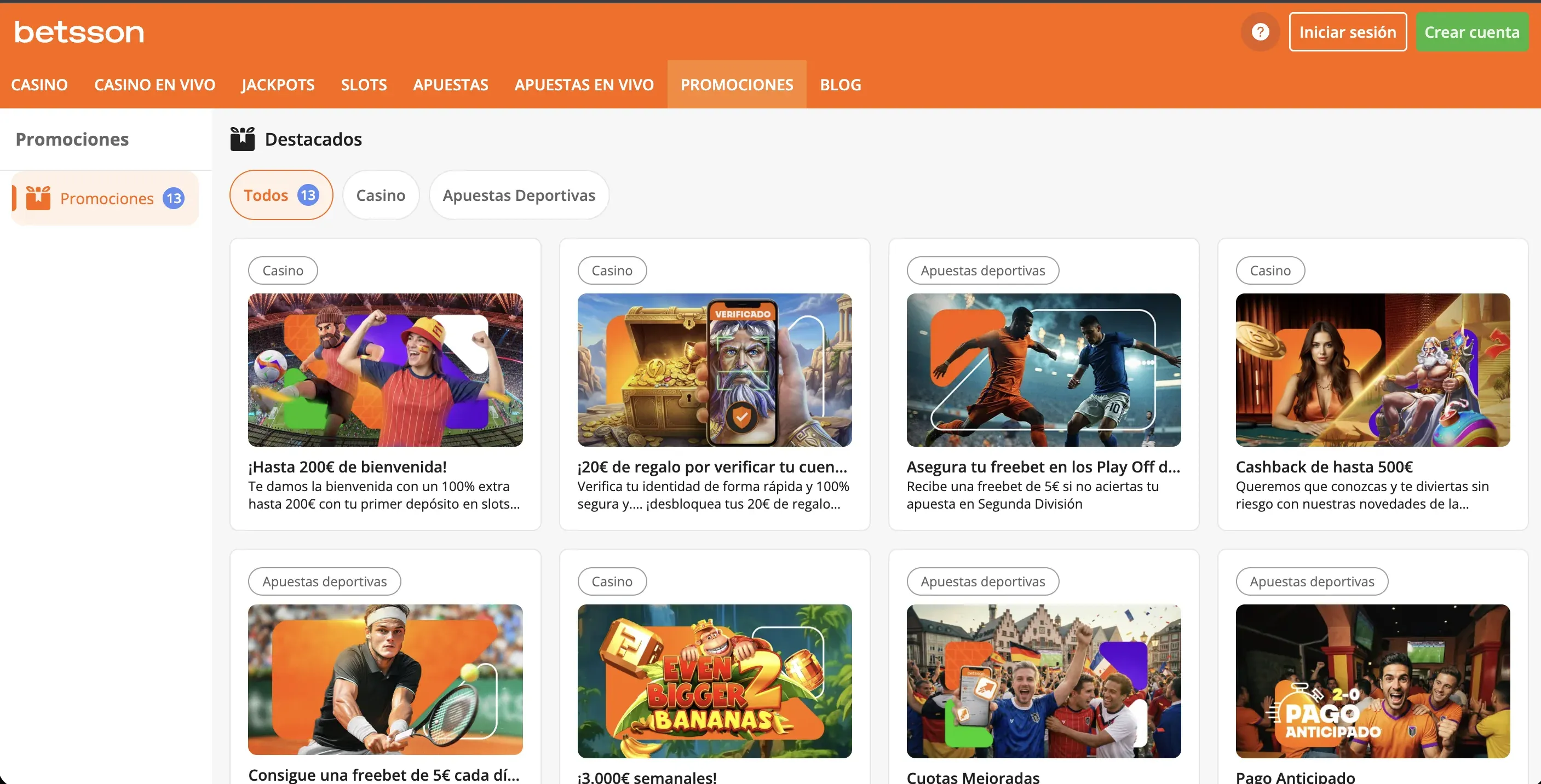Open the 200€ welcome bonus image
The image size is (1541, 784).
pos(386,370)
